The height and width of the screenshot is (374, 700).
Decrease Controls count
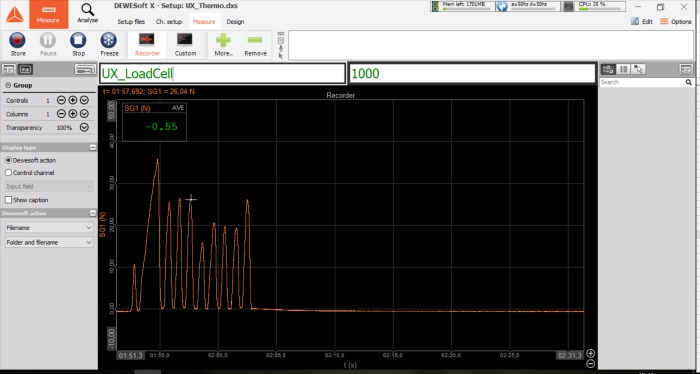pyautogui.click(x=61, y=100)
